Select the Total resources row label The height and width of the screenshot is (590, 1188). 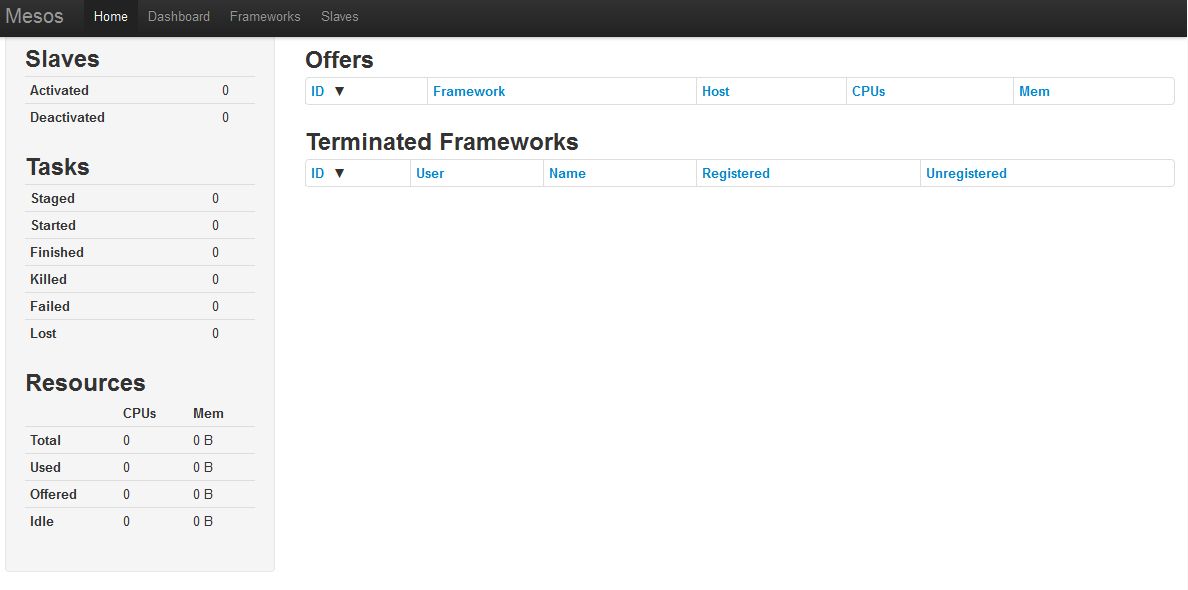pyautogui.click(x=45, y=440)
